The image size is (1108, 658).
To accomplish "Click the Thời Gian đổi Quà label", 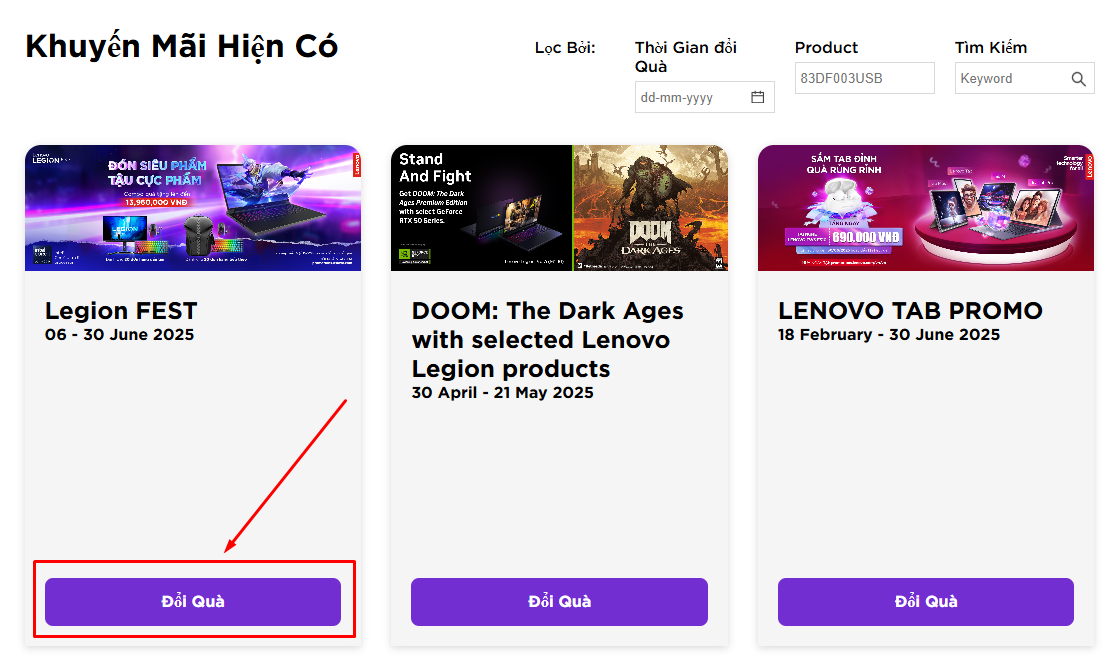I will (x=685, y=57).
